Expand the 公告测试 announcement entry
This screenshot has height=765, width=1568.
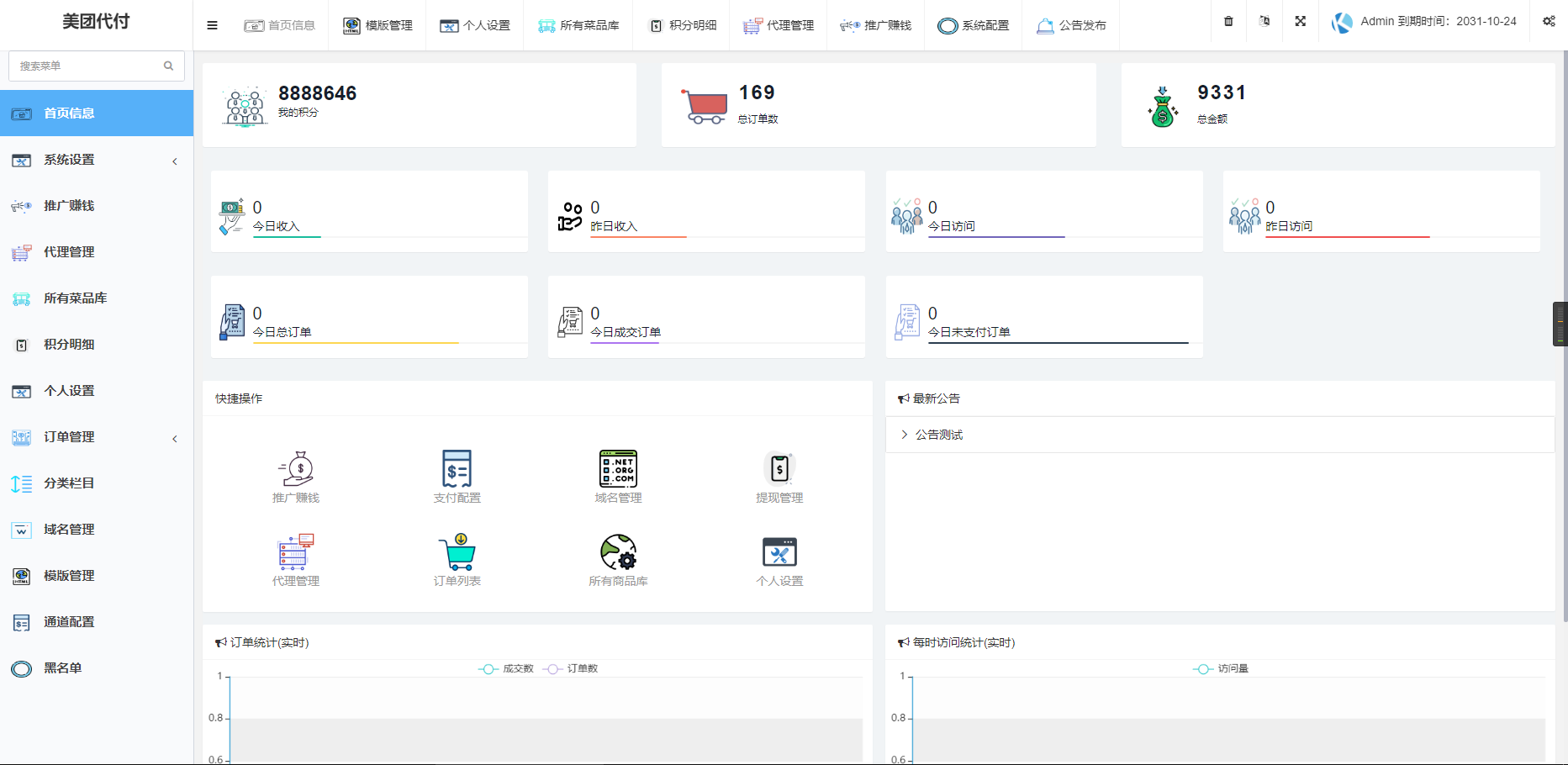tap(938, 435)
